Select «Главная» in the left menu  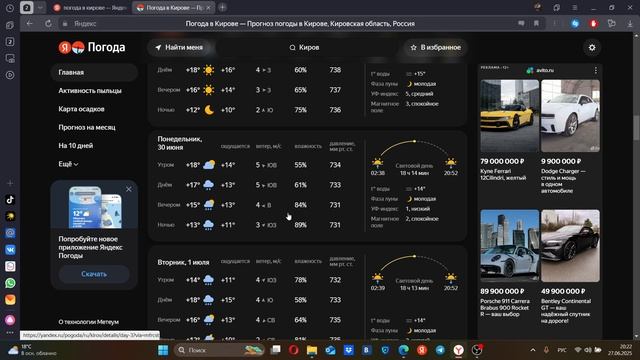click(x=94, y=72)
